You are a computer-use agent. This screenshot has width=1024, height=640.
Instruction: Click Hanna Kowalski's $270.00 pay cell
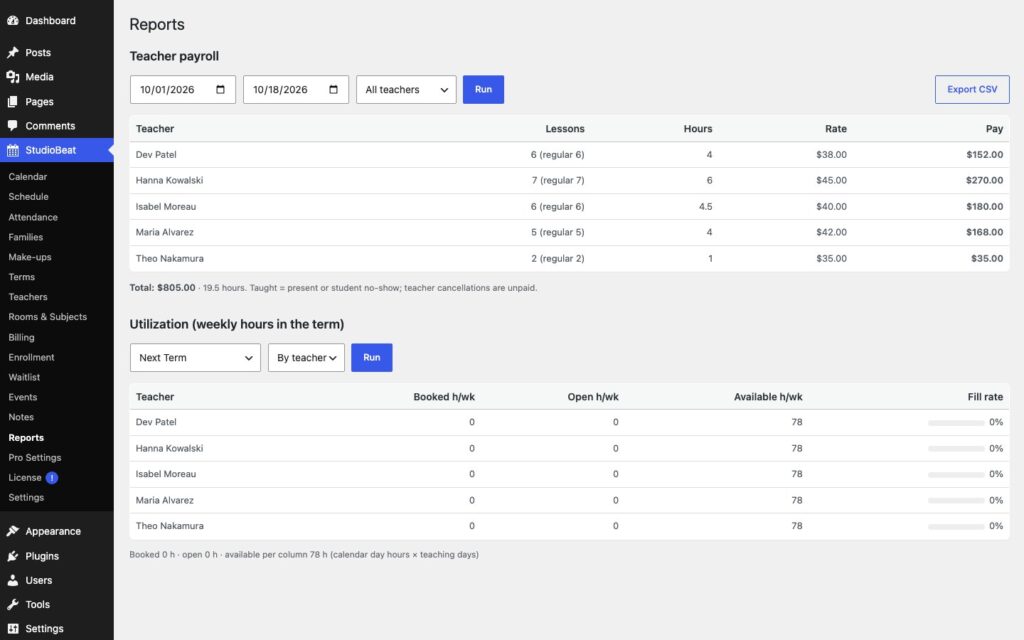(984, 180)
